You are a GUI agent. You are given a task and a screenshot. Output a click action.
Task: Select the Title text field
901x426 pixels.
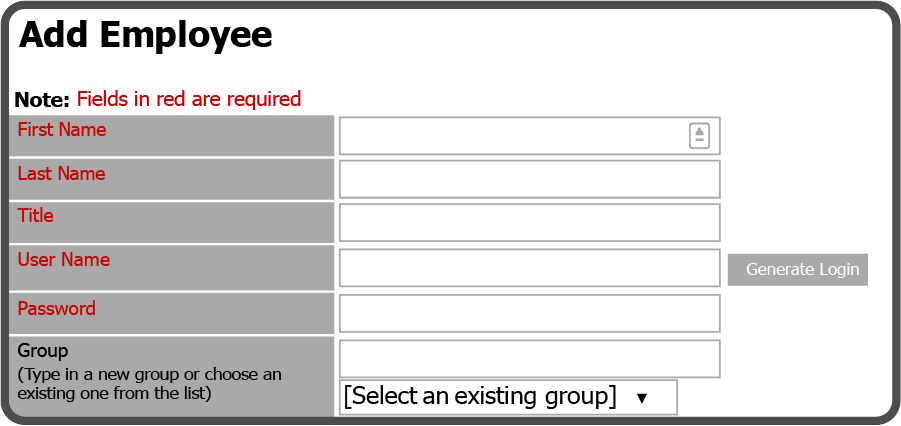coord(529,222)
